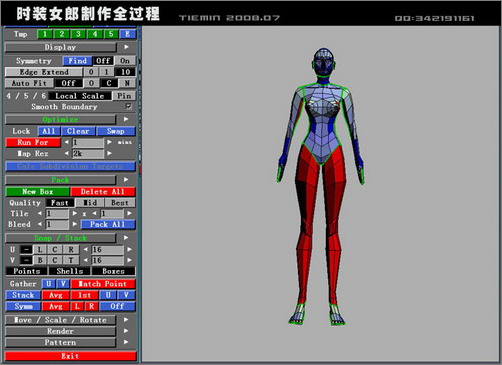Set Quality to Fast
The image size is (502, 365).
[x=60, y=203]
